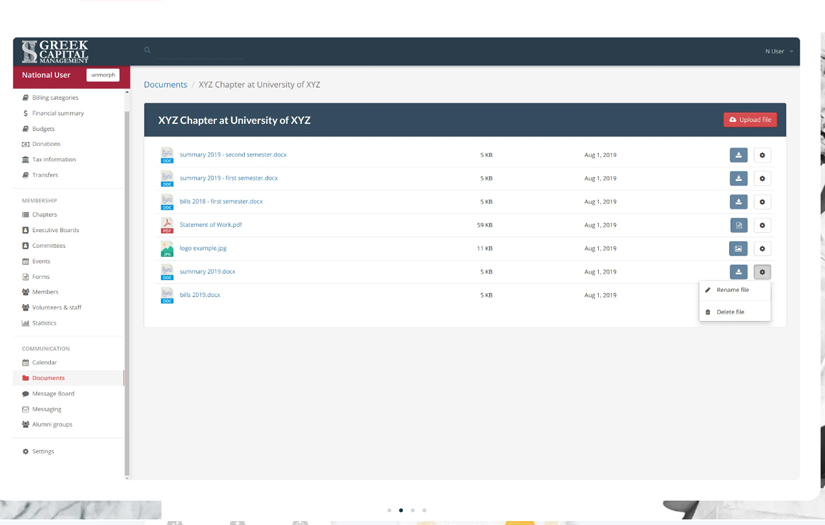Close gear menu for summary 2019.docx
The width and height of the screenshot is (825, 525).
pos(762,271)
